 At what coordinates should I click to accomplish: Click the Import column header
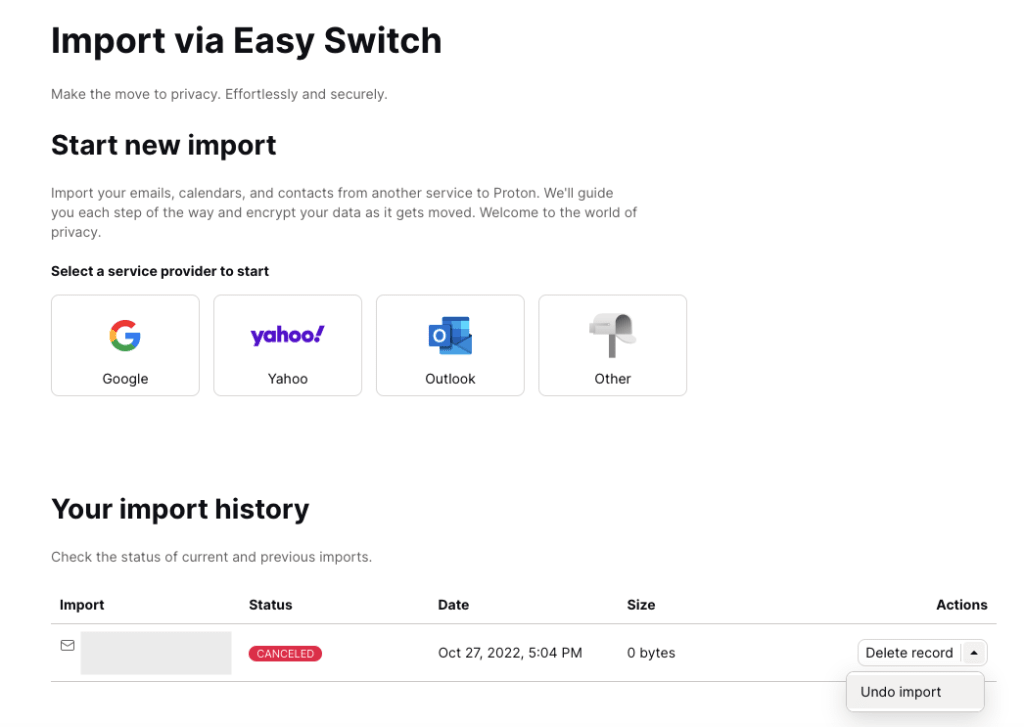click(82, 605)
